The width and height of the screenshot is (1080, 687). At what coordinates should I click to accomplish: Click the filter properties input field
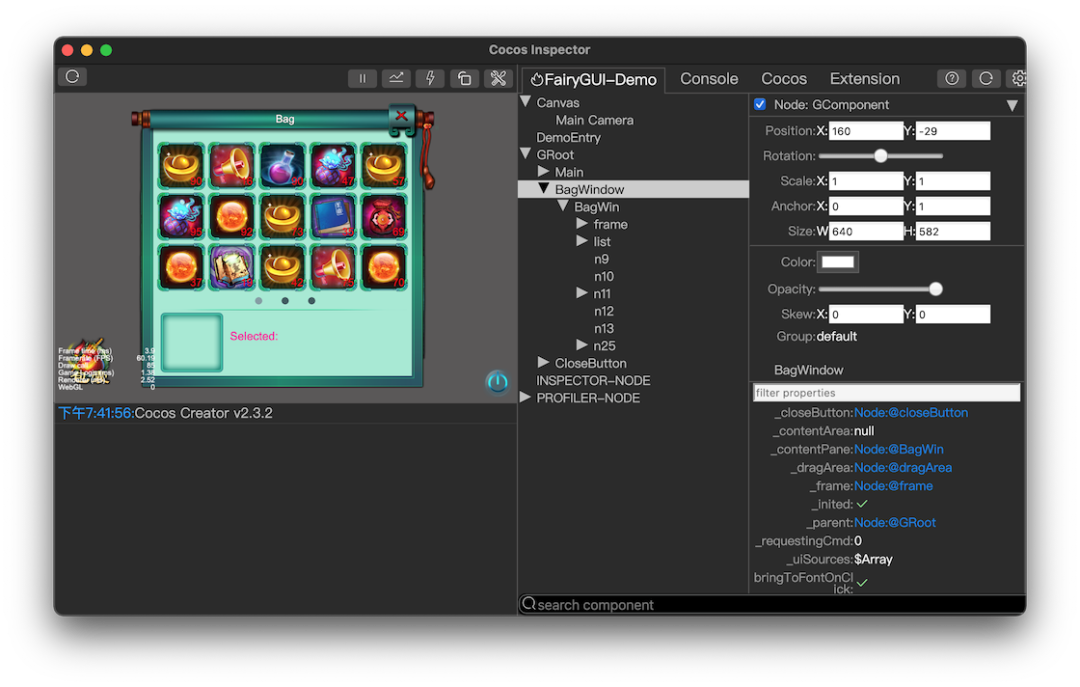tap(886, 393)
